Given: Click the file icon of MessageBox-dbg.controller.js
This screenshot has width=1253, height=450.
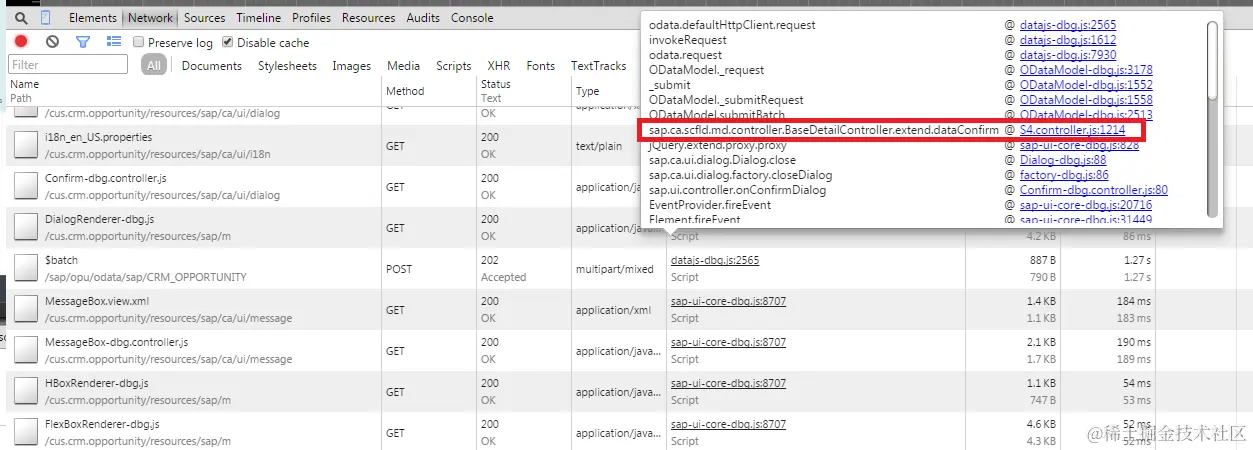Looking at the screenshot, I should [24, 351].
